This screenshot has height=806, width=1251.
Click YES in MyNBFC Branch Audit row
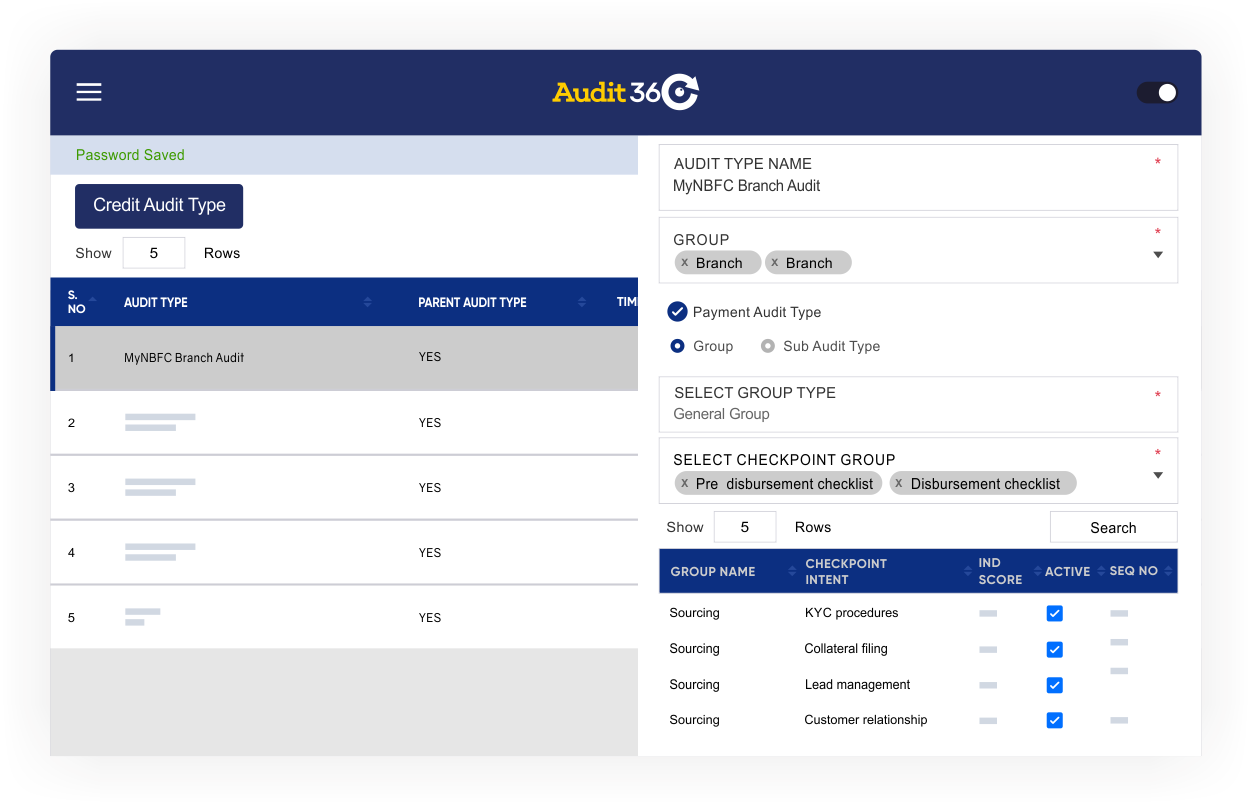point(430,357)
